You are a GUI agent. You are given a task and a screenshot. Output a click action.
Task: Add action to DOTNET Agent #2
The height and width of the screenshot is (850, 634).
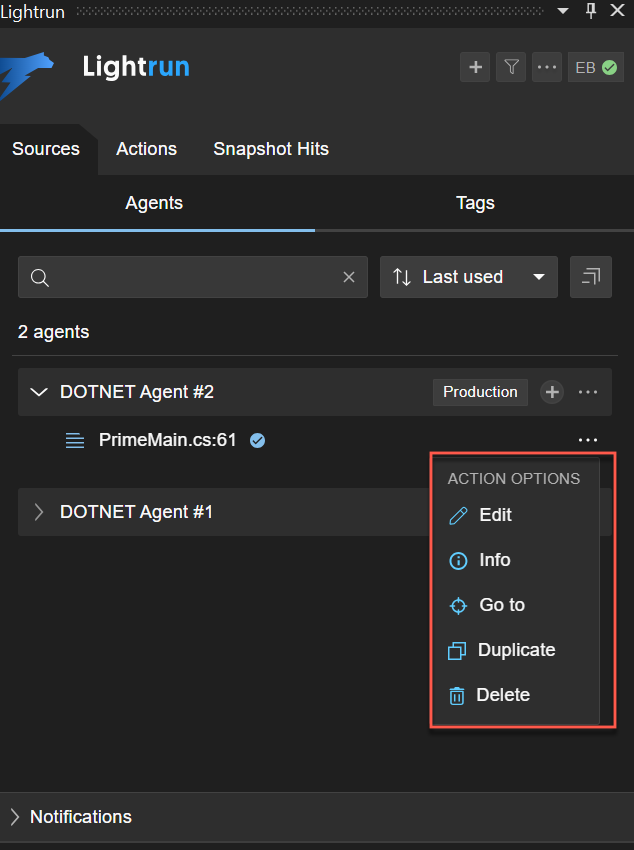[552, 392]
